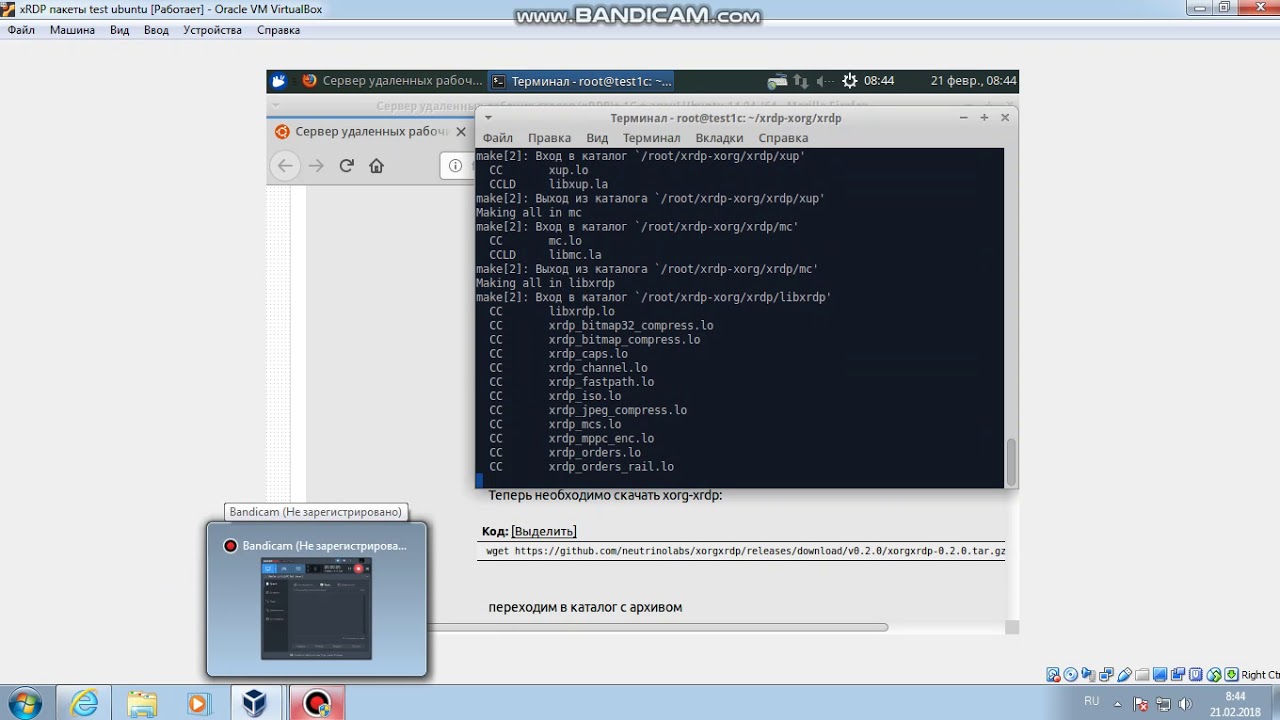
Task: Click the guest panel network drive icon
Action: tap(777, 81)
